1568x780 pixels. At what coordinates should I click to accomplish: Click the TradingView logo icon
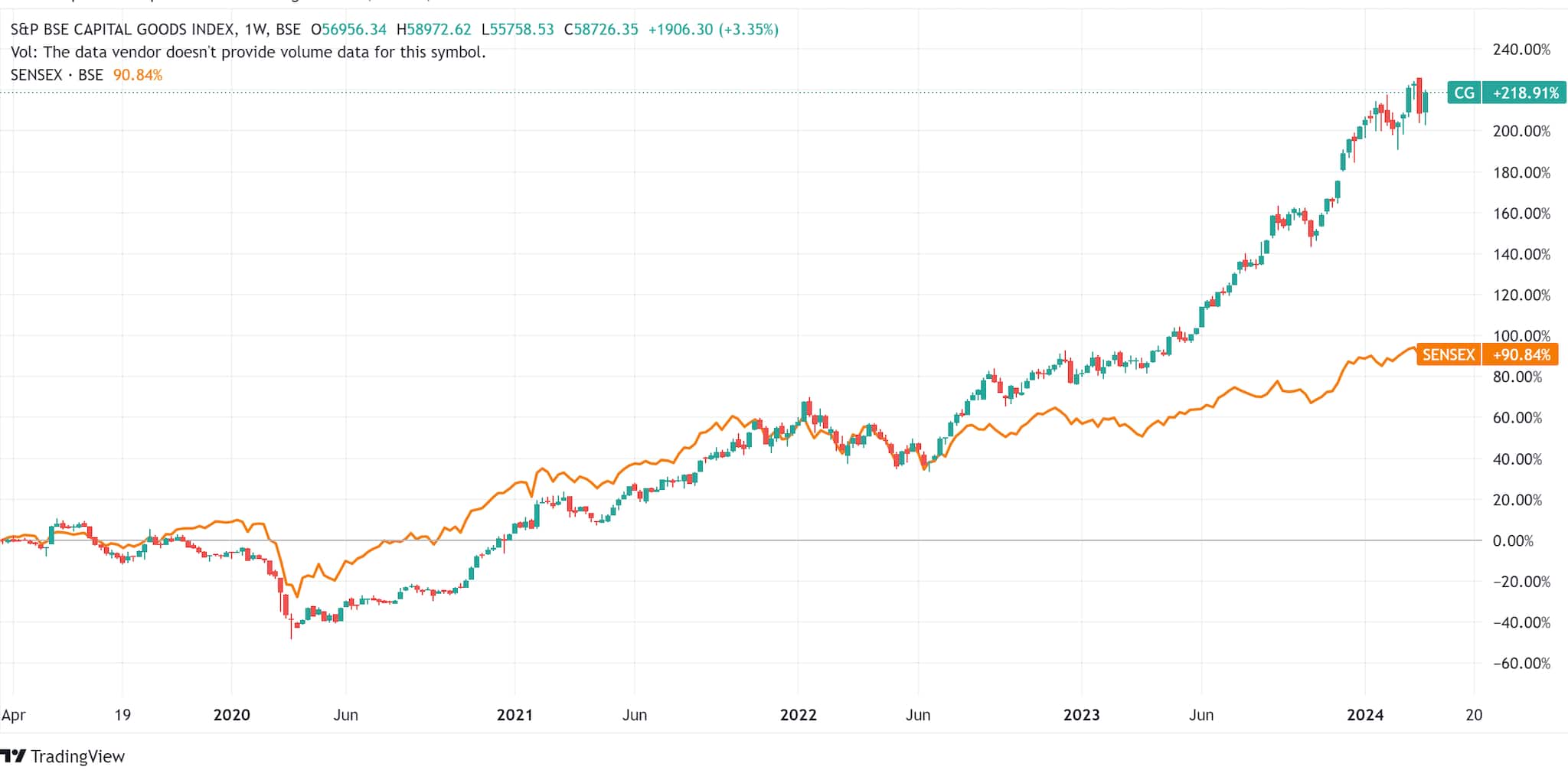tap(13, 756)
